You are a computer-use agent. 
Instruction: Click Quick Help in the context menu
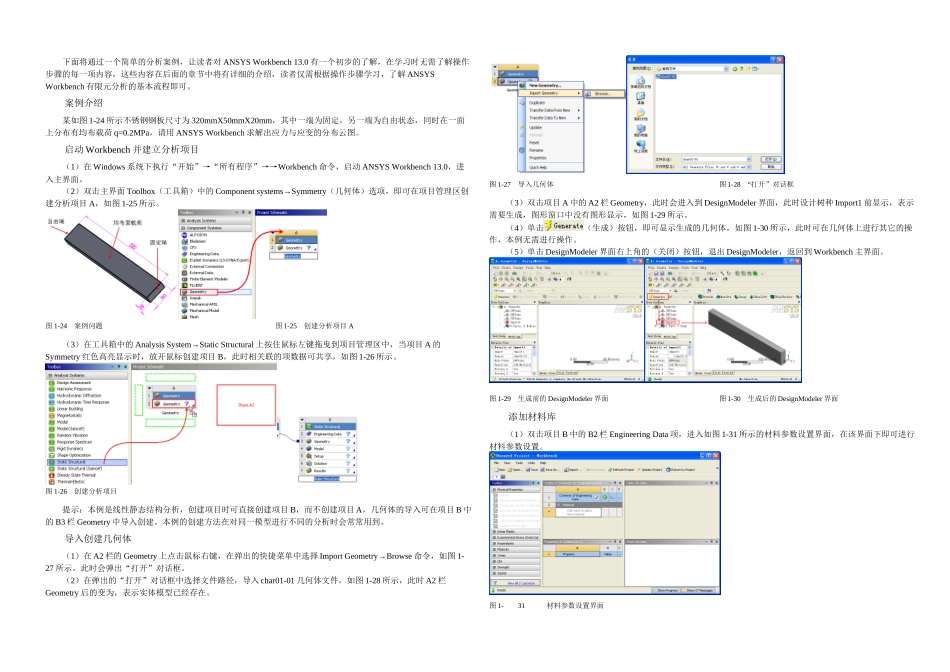[x=551, y=167]
